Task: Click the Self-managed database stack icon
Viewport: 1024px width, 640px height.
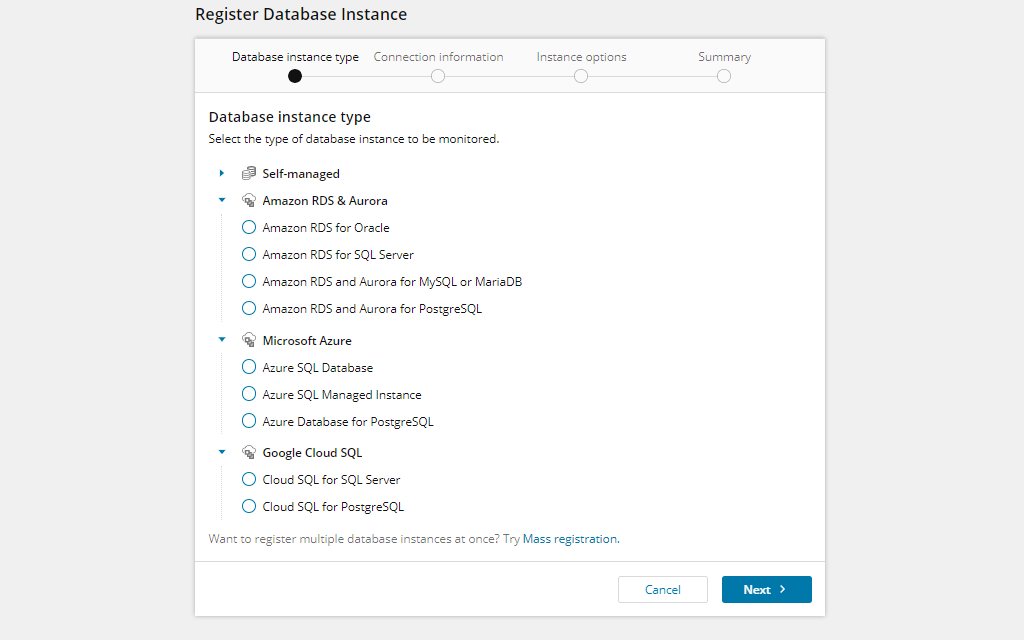Action: pyautogui.click(x=248, y=172)
